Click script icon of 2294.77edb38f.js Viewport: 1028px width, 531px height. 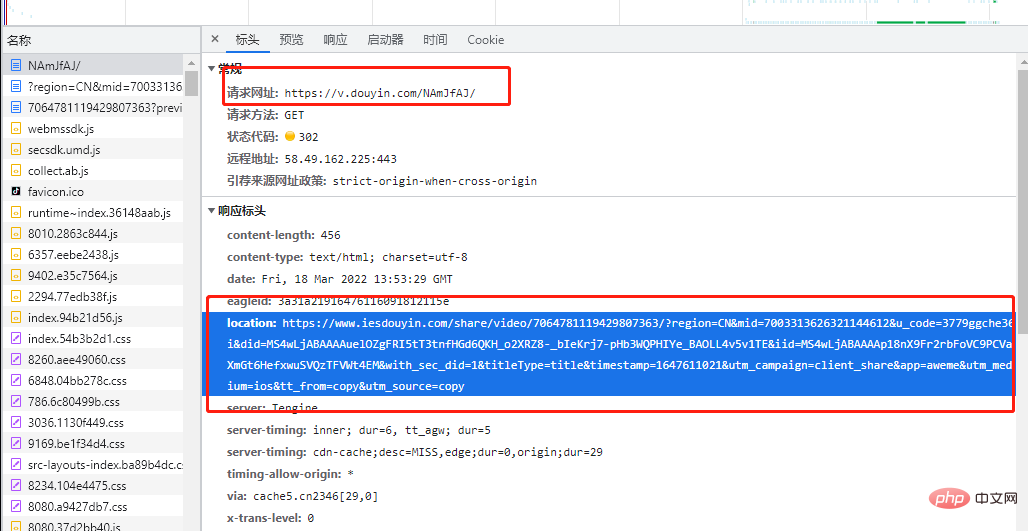tap(16, 296)
